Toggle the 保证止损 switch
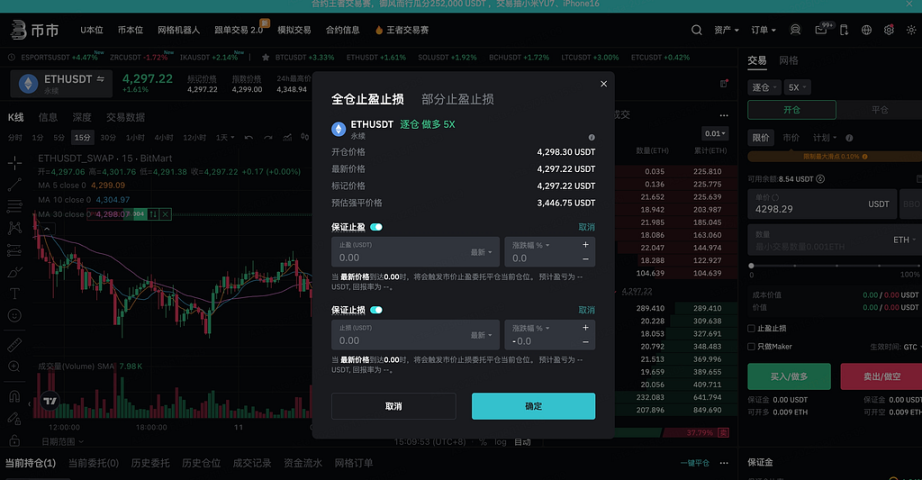This screenshot has height=480, width=922. [x=376, y=310]
